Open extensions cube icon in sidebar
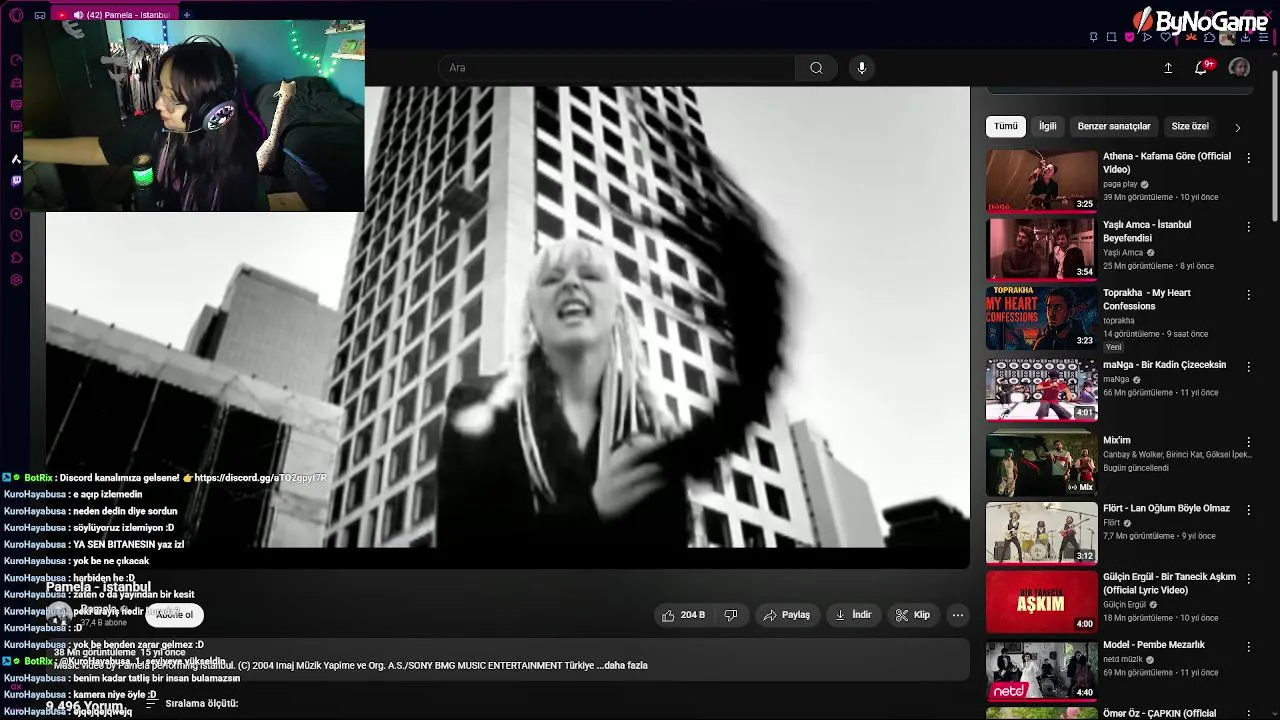 [x=16, y=258]
